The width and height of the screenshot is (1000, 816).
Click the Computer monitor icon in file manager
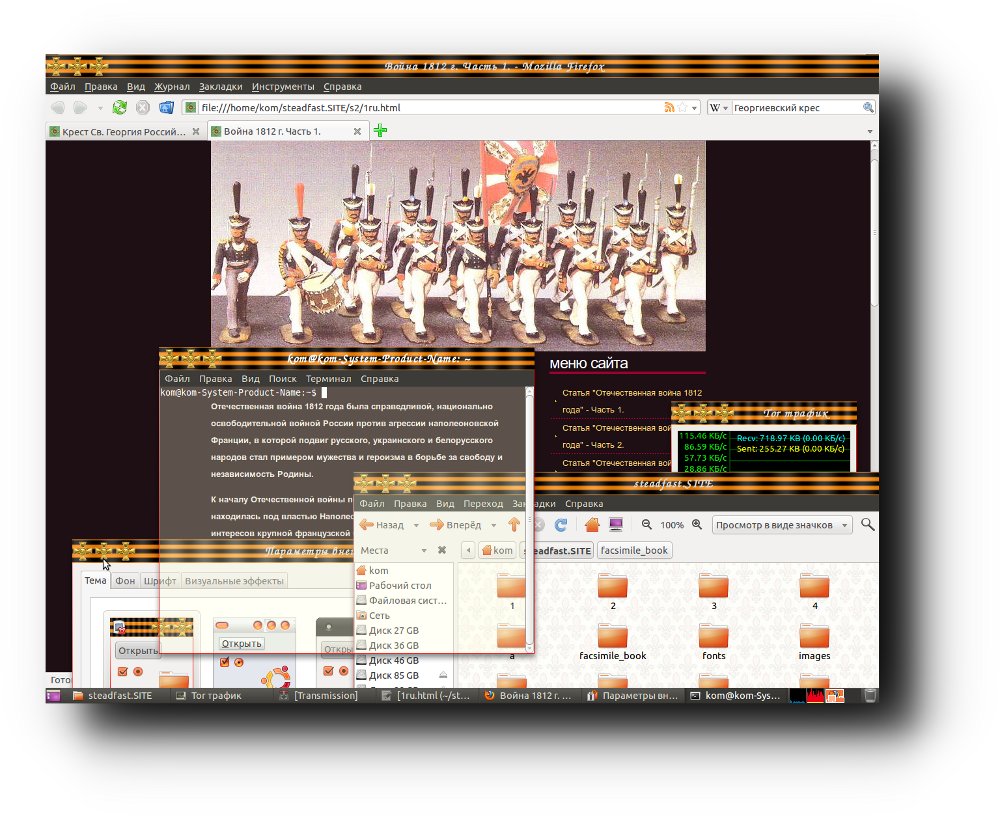pyautogui.click(x=615, y=524)
